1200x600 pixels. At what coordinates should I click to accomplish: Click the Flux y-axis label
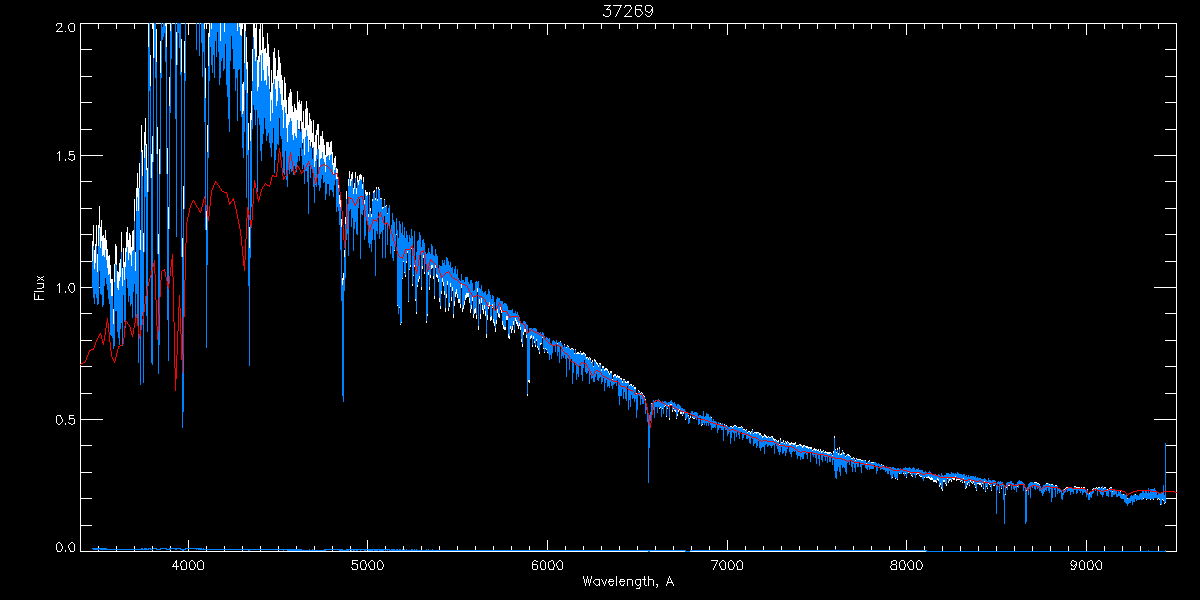[x=40, y=287]
